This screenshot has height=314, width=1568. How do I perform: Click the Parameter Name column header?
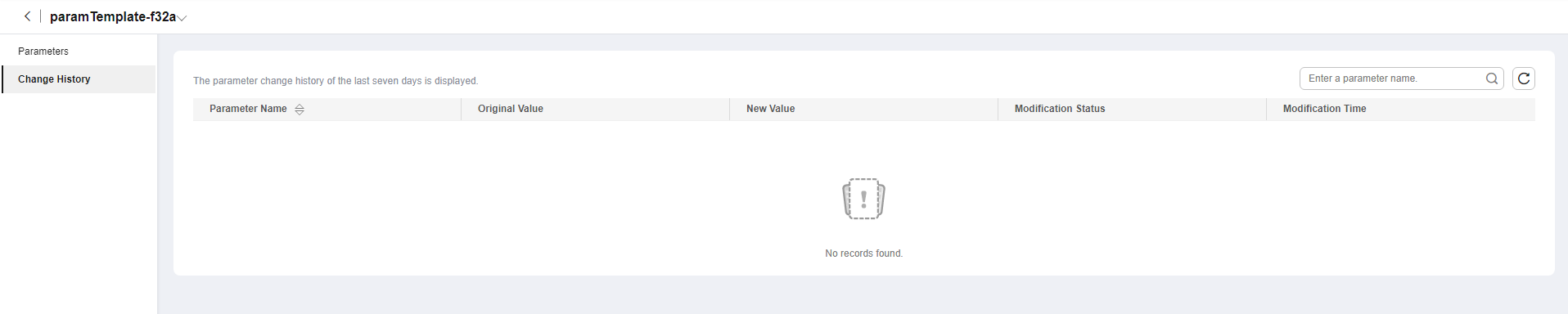pos(248,109)
